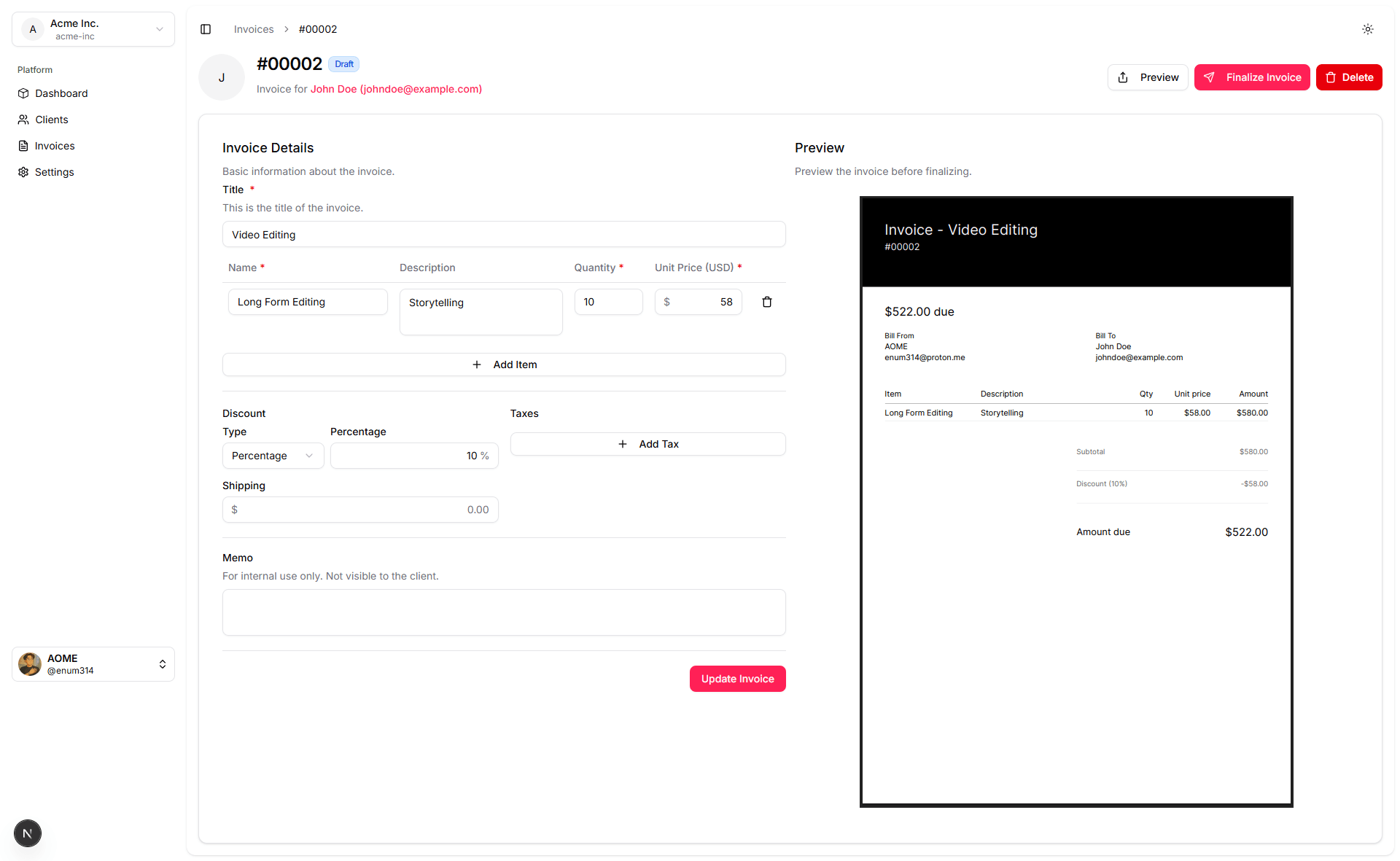Image resolution: width=1400 pixels, height=861 pixels.
Task: Click the $522.00 due text in preview
Action: tap(919, 311)
